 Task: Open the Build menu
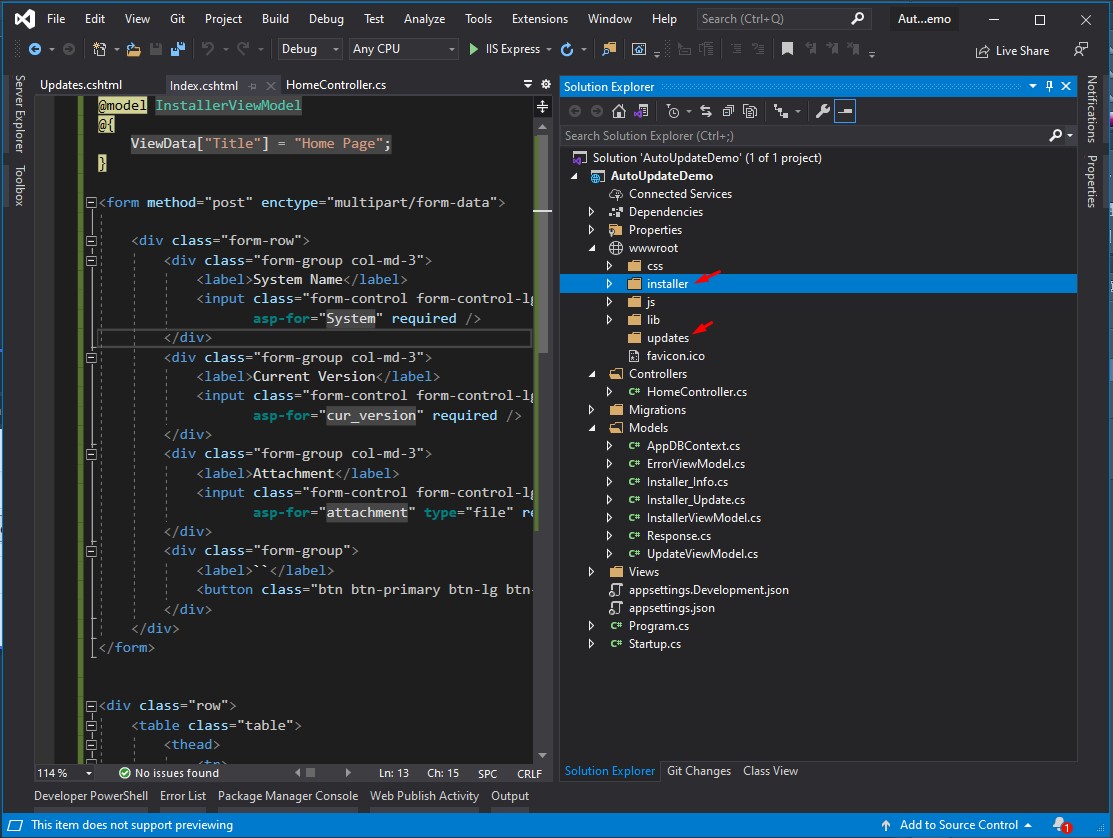coord(275,19)
